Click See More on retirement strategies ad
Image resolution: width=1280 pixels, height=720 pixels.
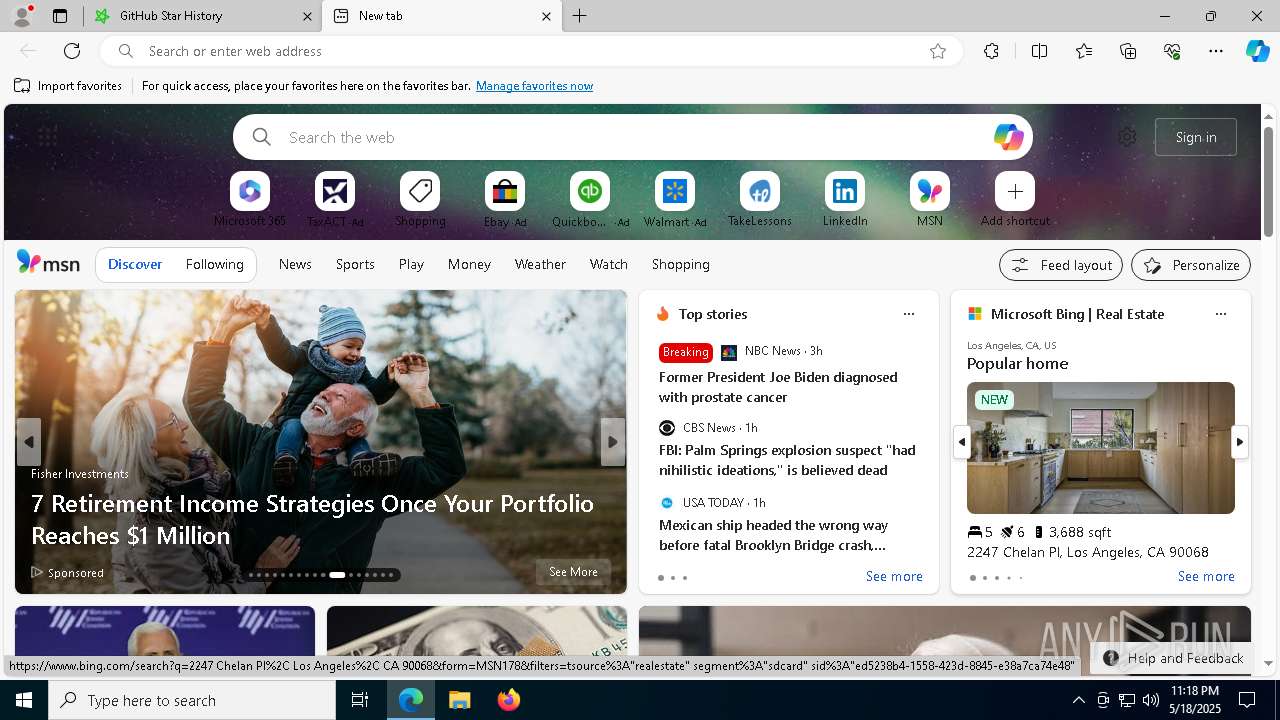coord(573,572)
